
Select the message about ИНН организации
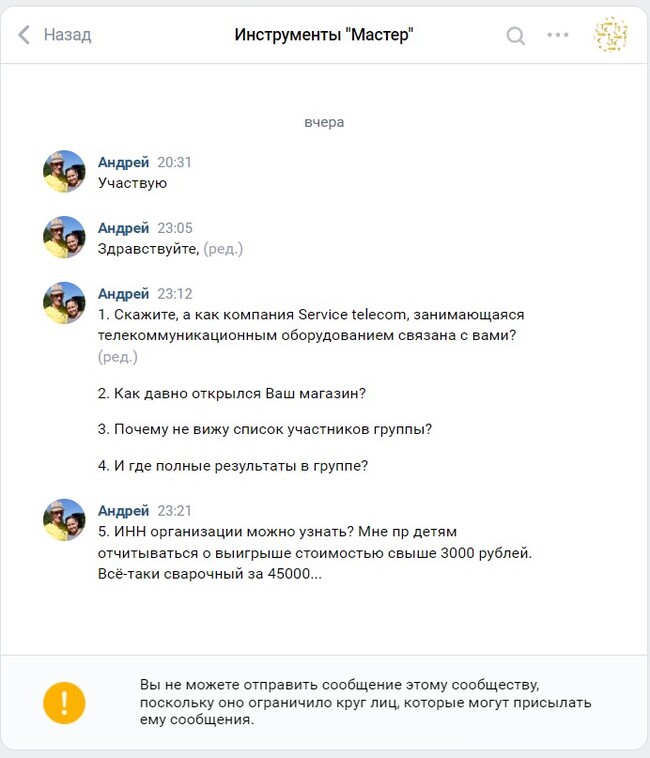[315, 553]
